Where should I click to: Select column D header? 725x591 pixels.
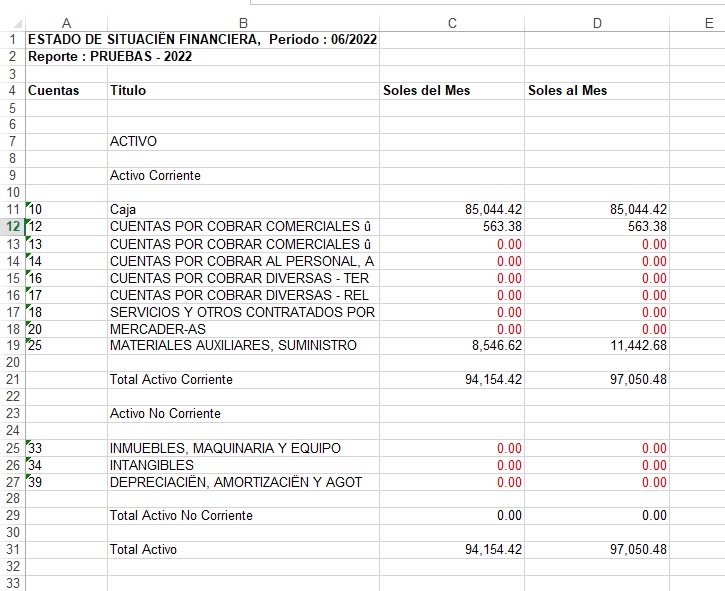tap(597, 23)
